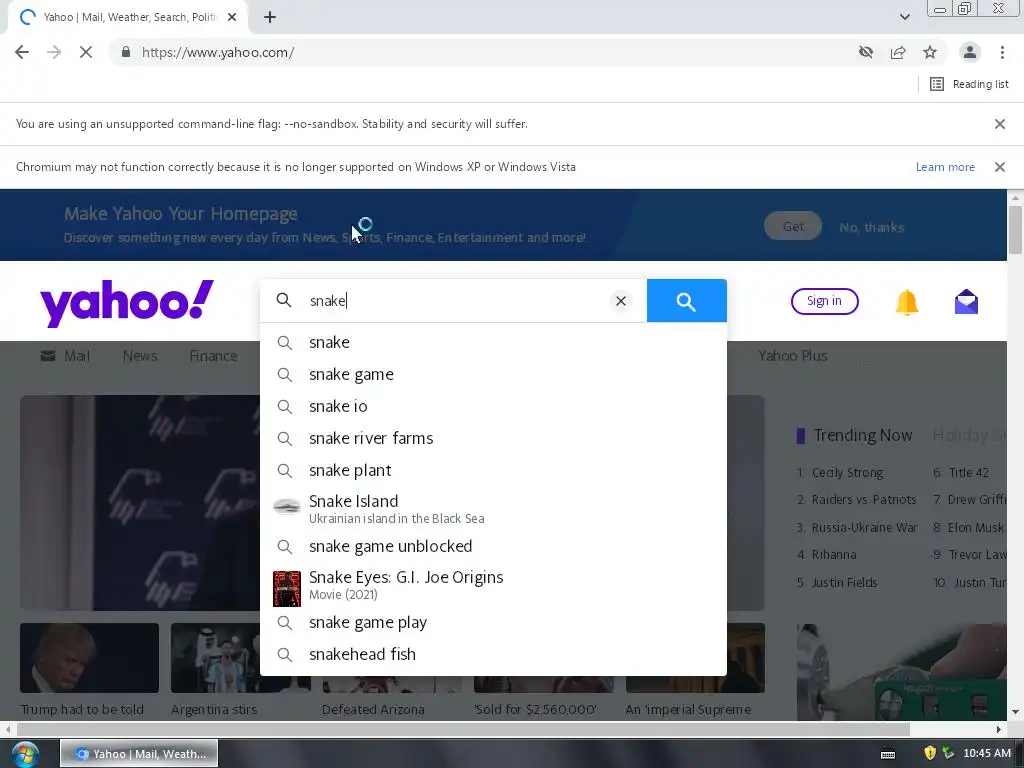Click the share page icon in the address bar

point(898,52)
